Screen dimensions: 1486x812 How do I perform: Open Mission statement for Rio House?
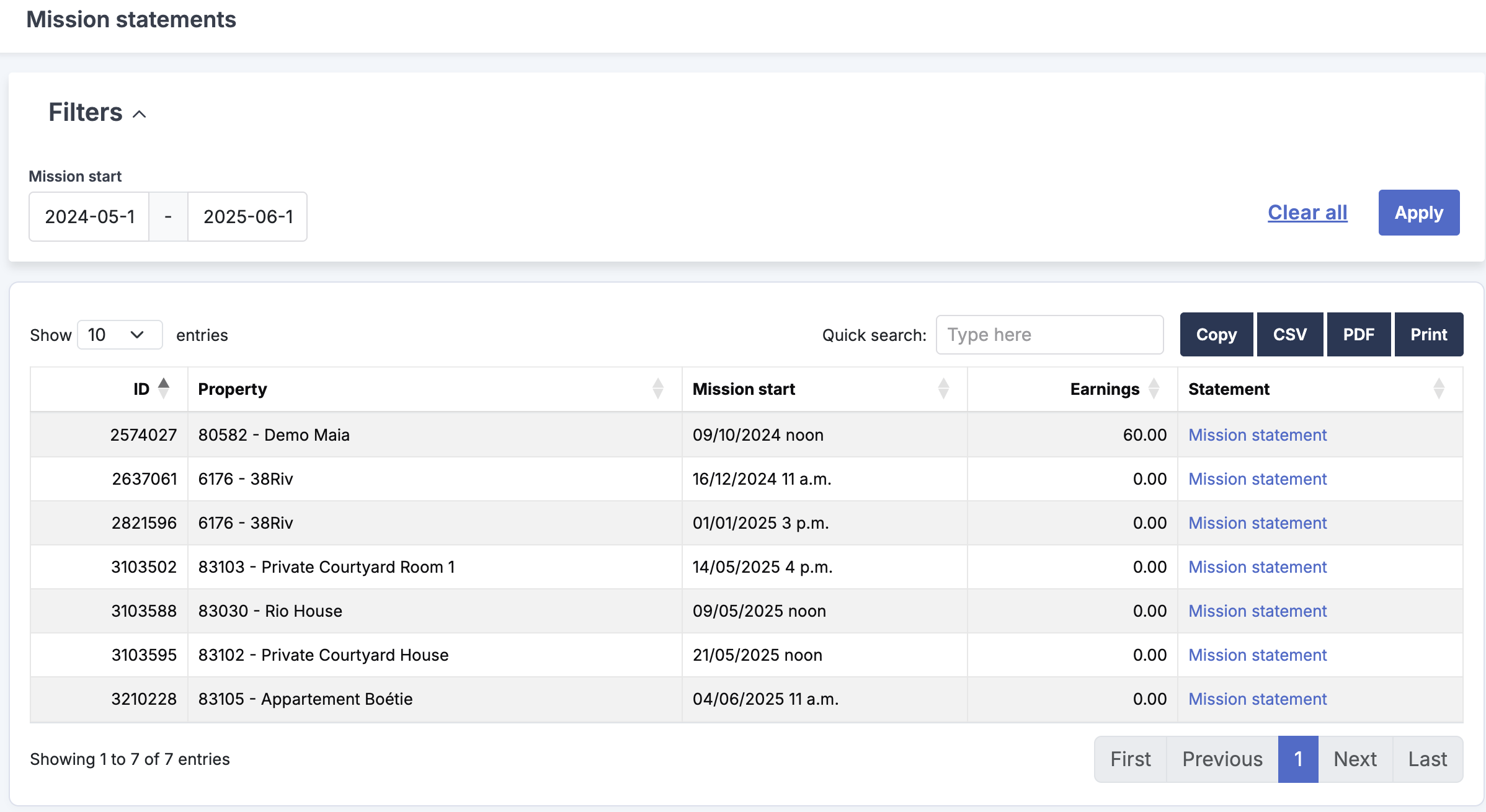[x=1257, y=611]
